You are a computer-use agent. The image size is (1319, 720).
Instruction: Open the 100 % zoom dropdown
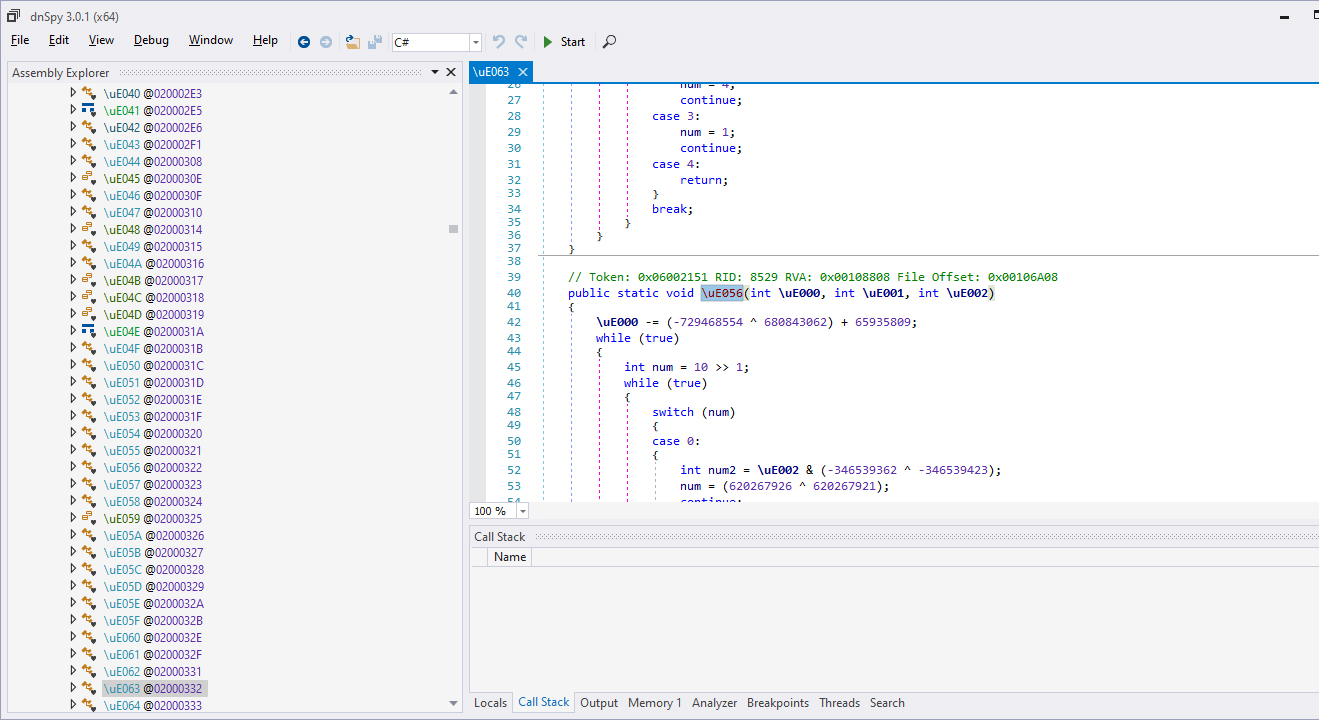pos(522,511)
